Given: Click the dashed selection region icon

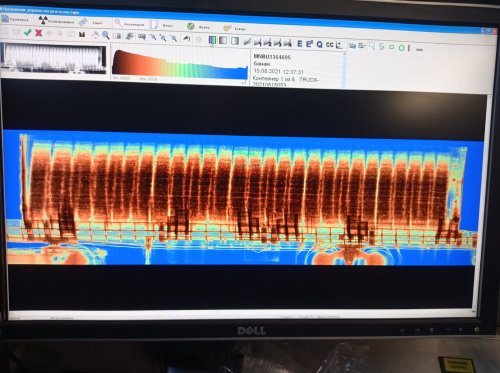Looking at the screenshot, I should (372, 46).
